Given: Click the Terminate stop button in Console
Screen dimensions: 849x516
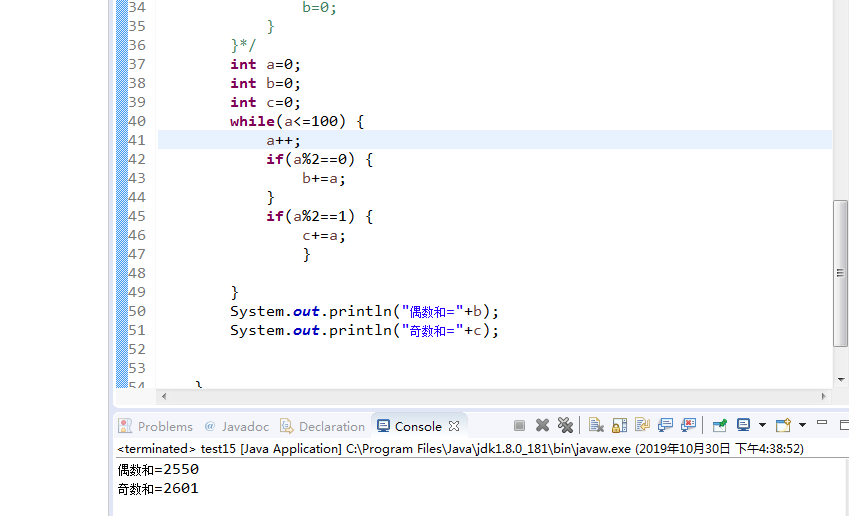Looking at the screenshot, I should [x=519, y=426].
